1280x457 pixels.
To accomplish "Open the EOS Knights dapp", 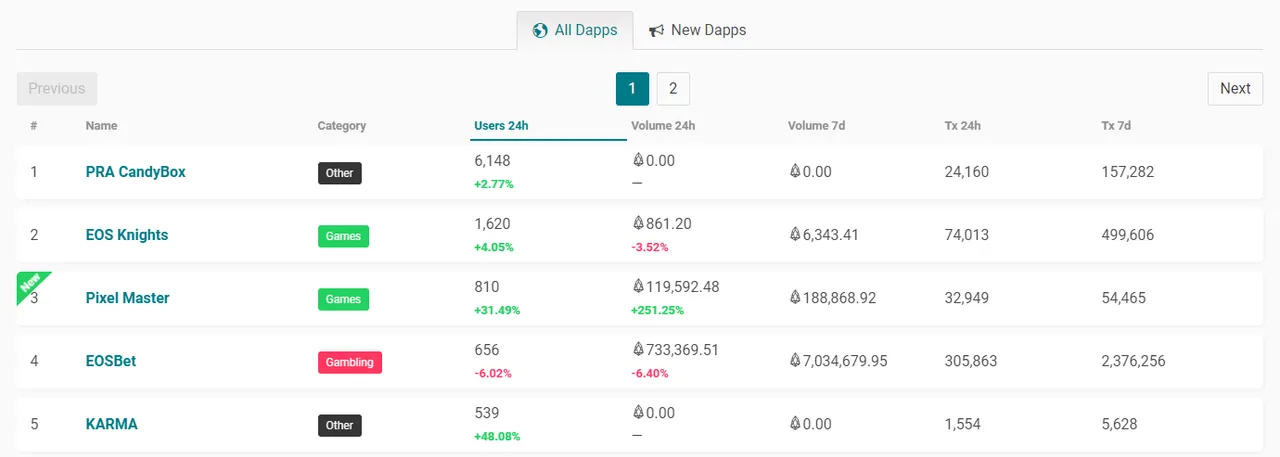I will pos(127,235).
